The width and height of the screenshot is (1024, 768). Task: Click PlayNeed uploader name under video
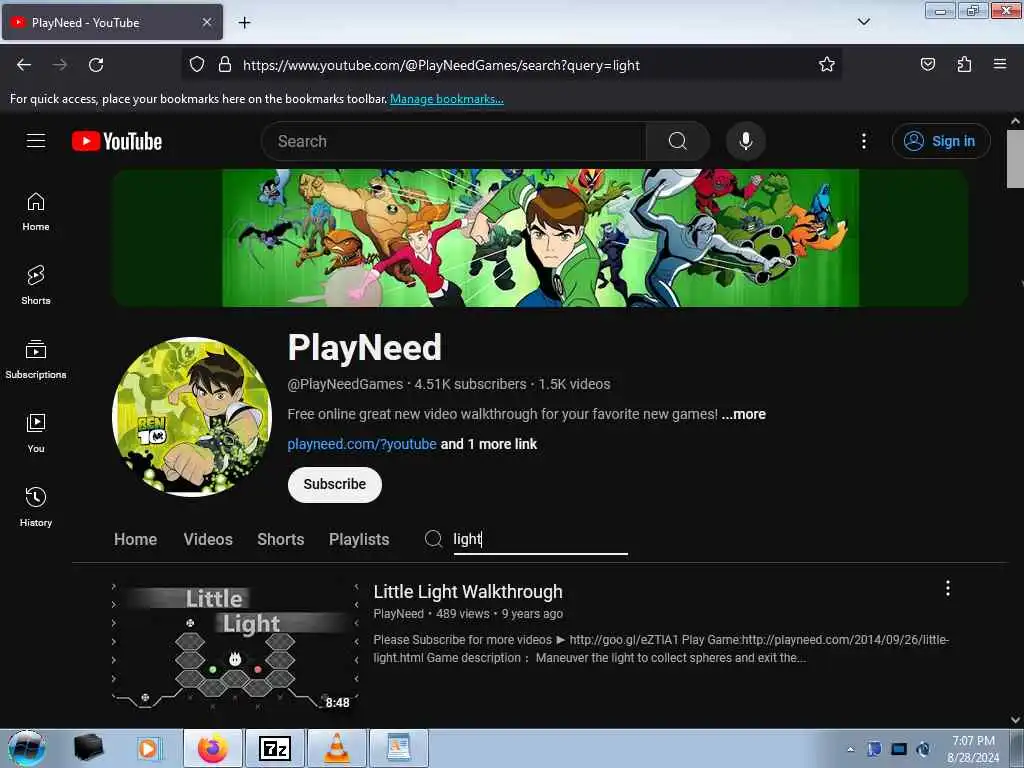[398, 614]
